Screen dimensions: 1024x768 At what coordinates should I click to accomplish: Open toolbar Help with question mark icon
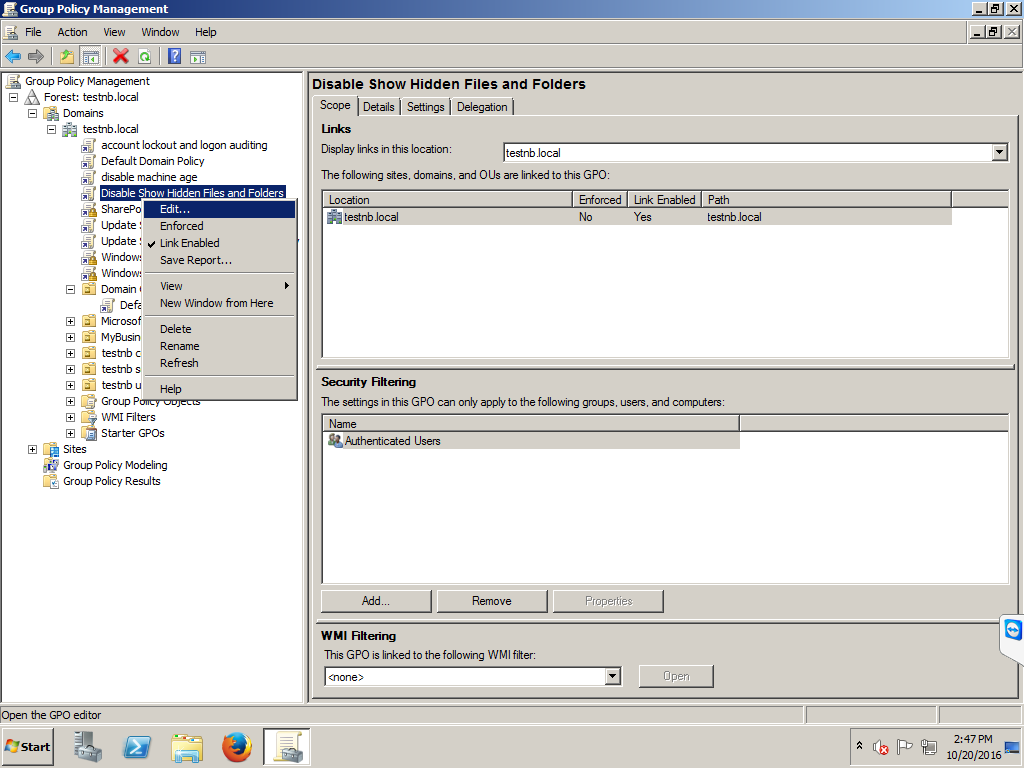tap(172, 56)
